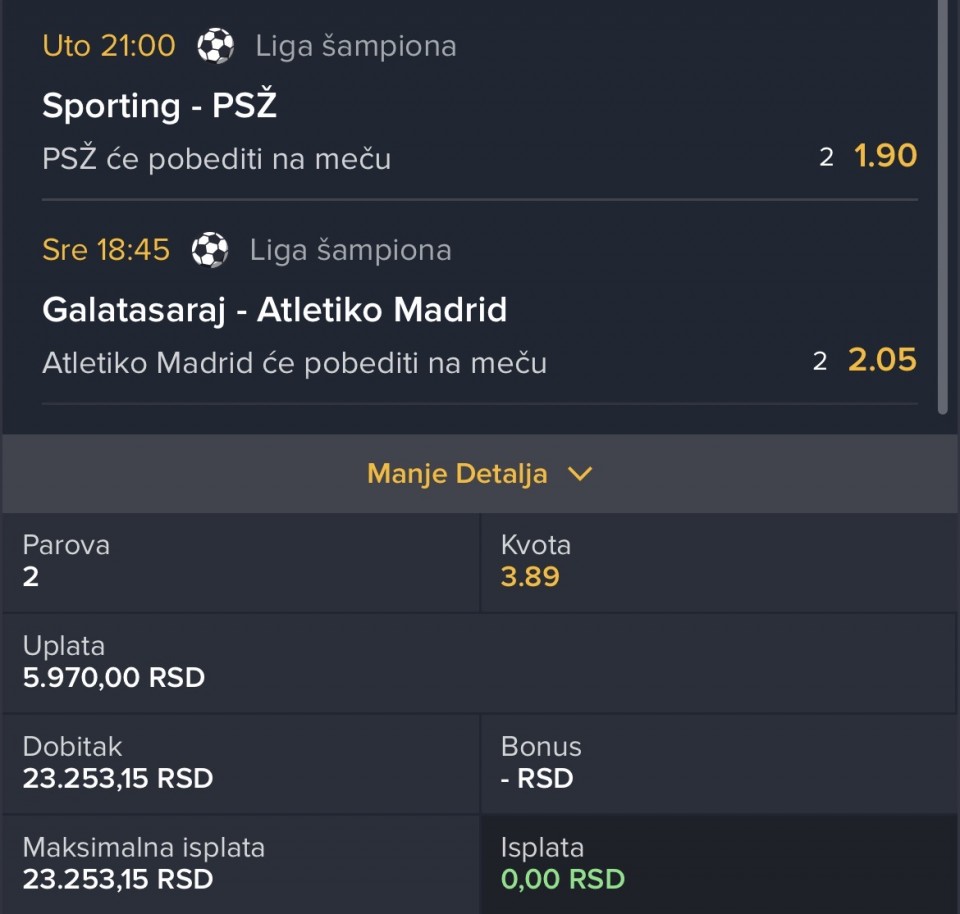
Task: Click the total Kvota value 3.89
Action: tap(530, 577)
